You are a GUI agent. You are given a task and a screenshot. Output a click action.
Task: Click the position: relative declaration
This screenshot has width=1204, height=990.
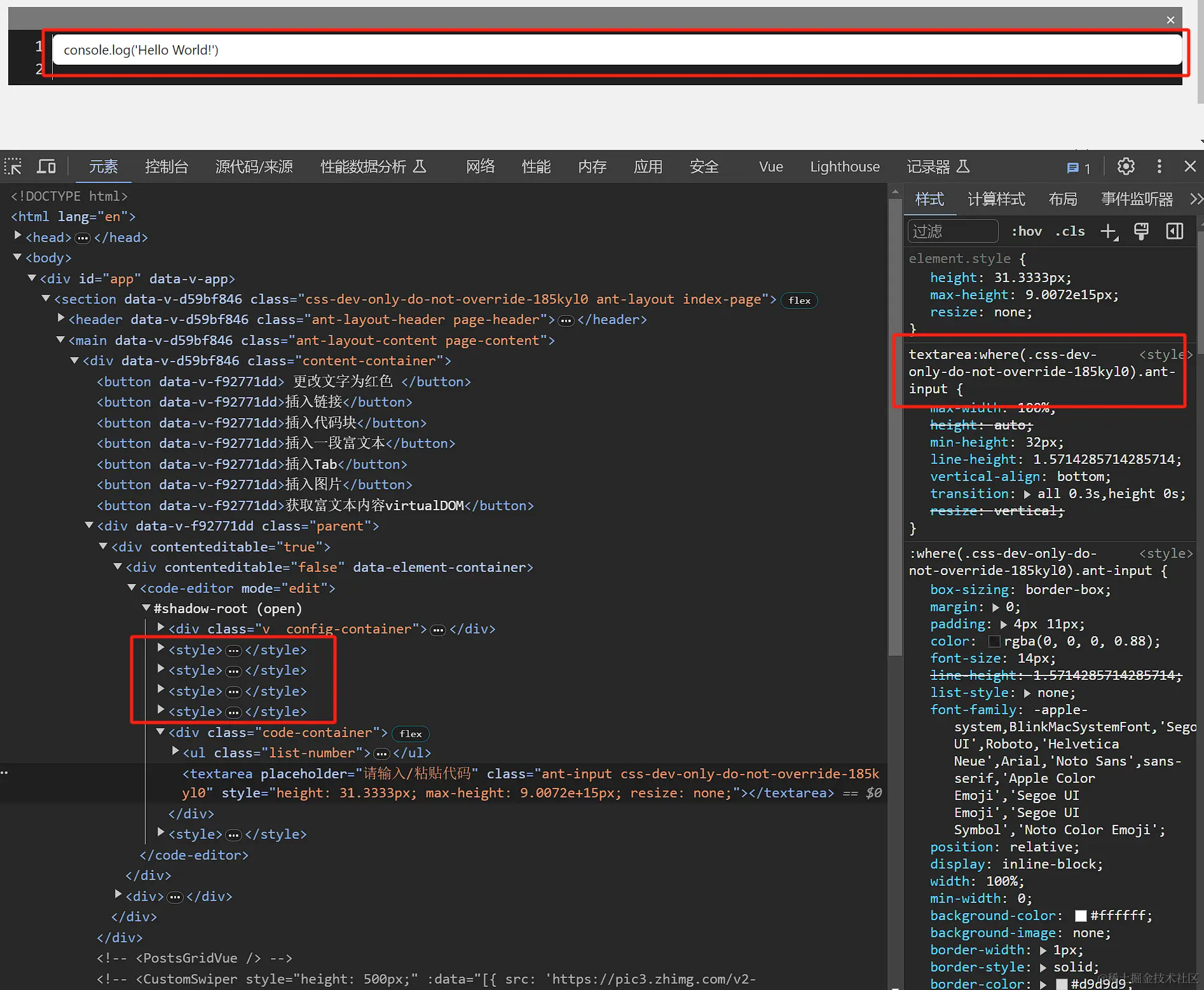tap(1004, 847)
